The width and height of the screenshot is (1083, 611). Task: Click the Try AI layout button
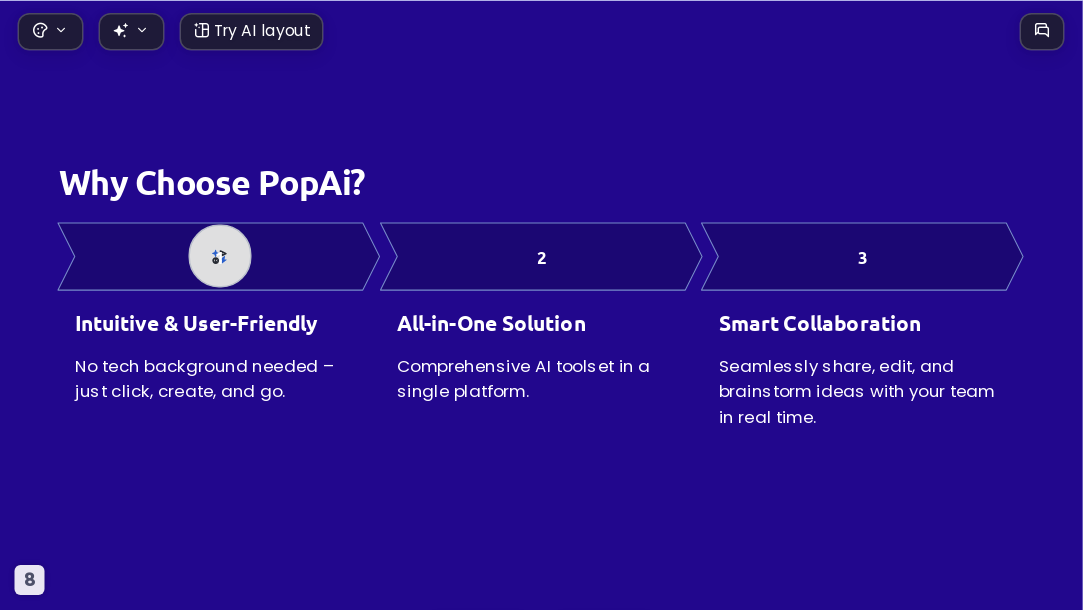coord(251,32)
